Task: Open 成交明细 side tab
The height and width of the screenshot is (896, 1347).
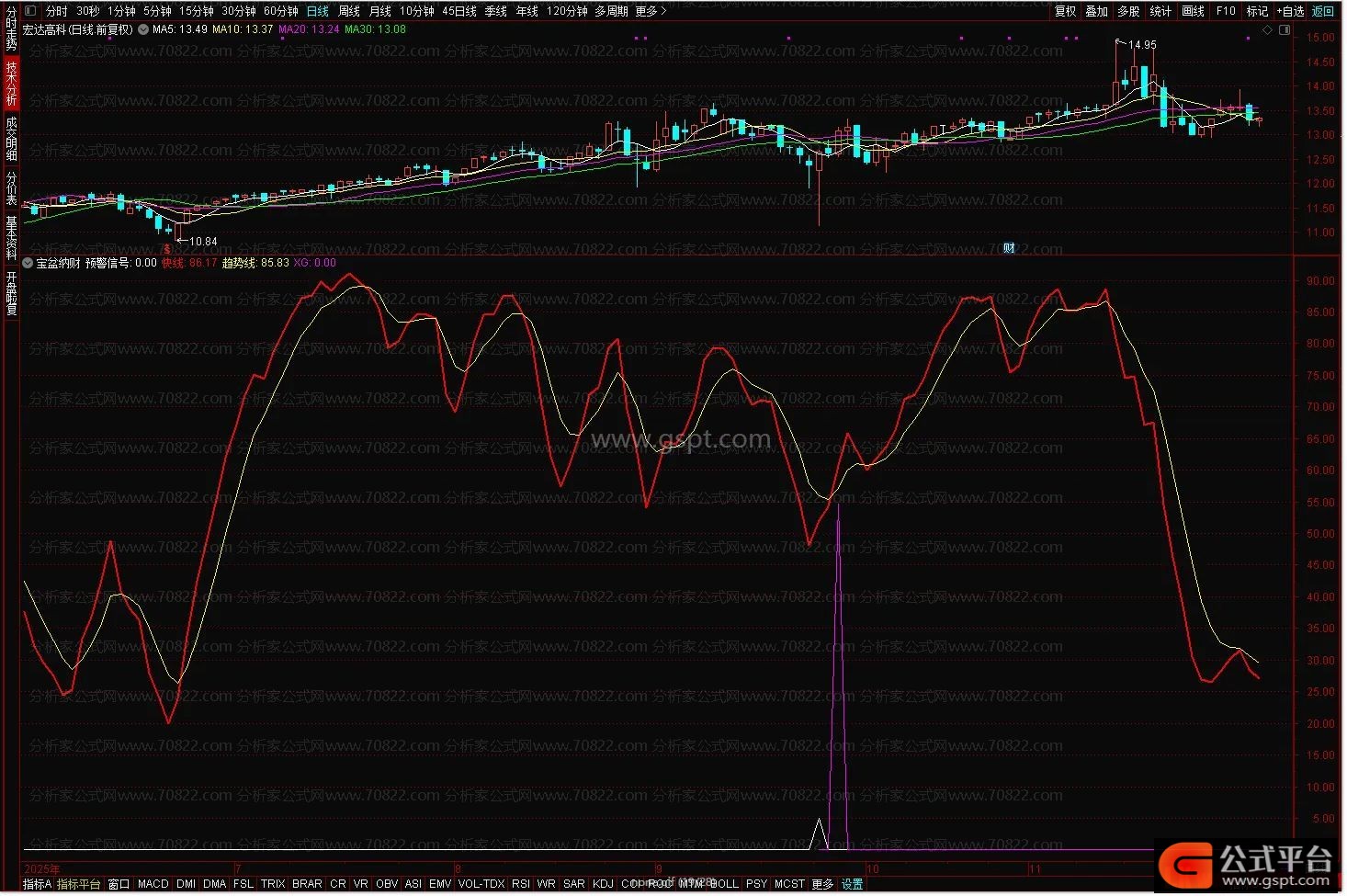Action: [11, 138]
